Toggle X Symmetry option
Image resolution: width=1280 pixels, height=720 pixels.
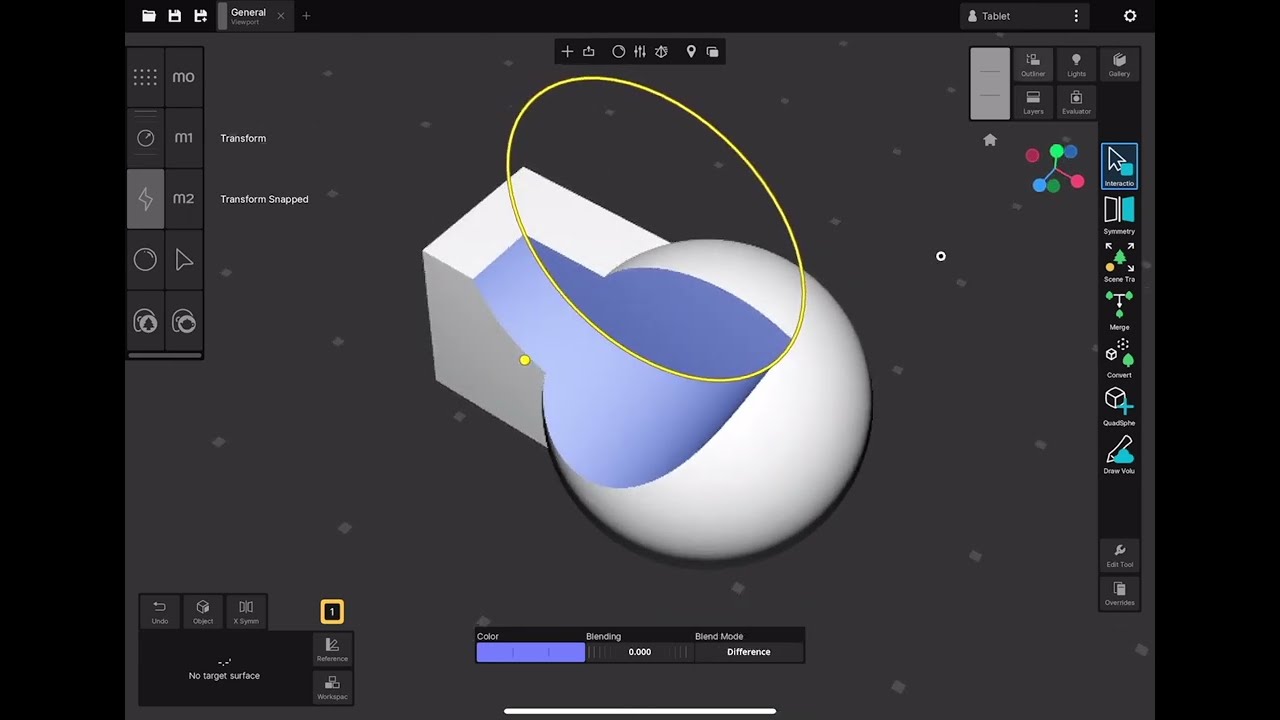tap(246, 612)
